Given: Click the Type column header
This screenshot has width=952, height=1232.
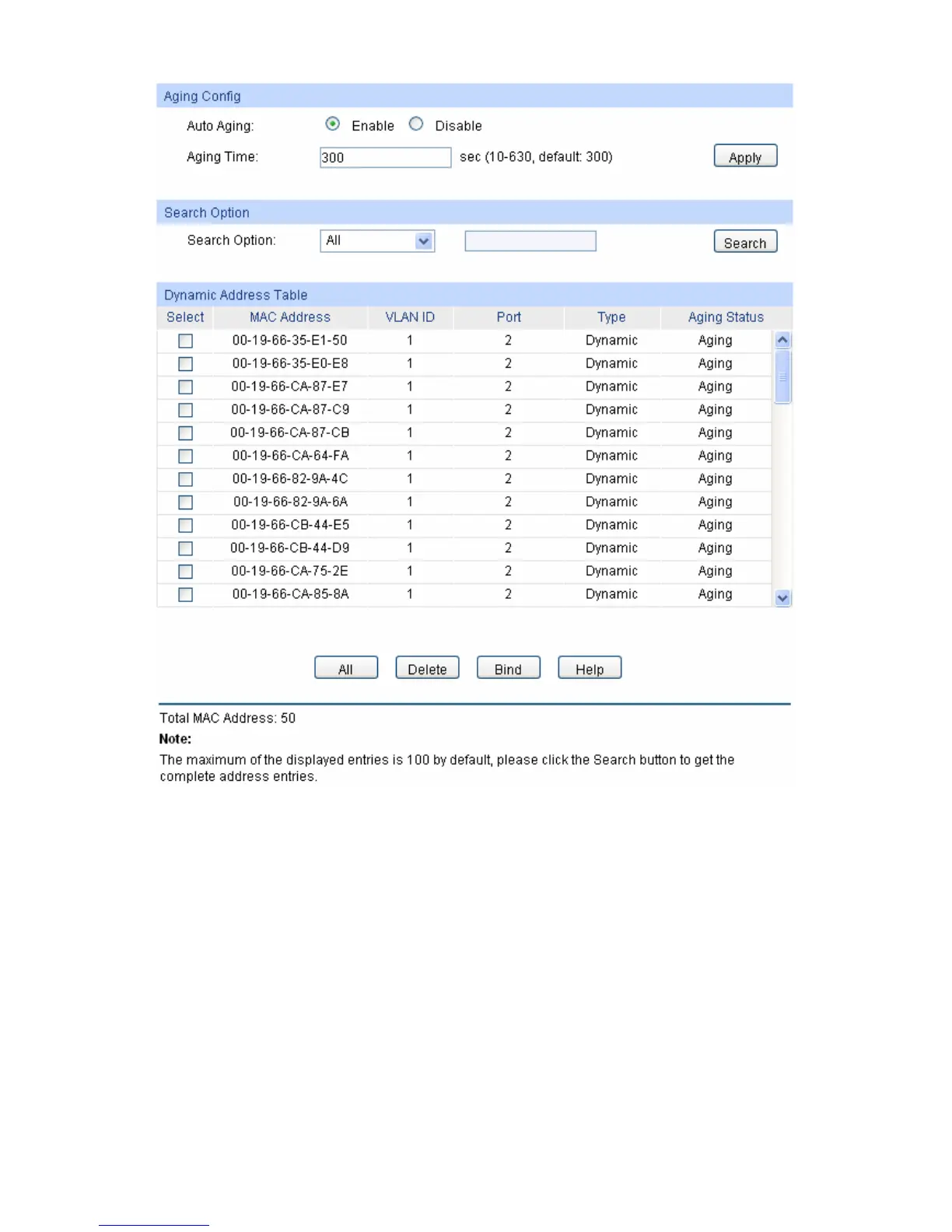Looking at the screenshot, I should [x=611, y=317].
